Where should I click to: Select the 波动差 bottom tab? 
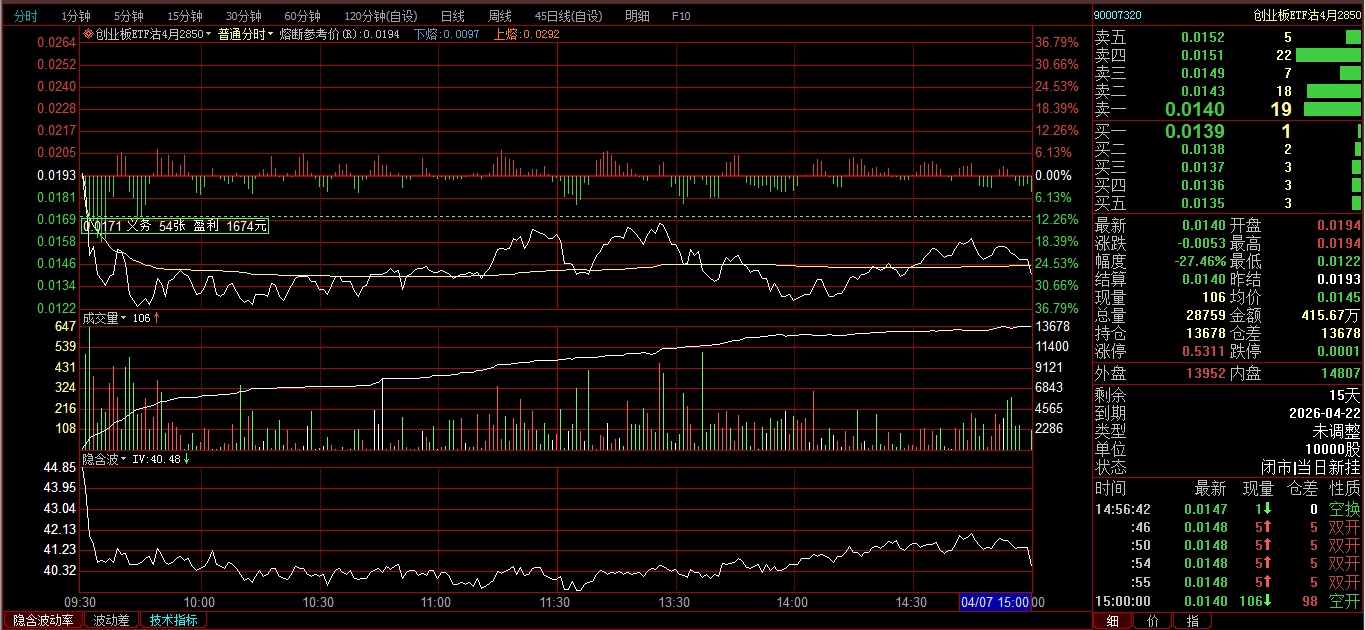111,620
